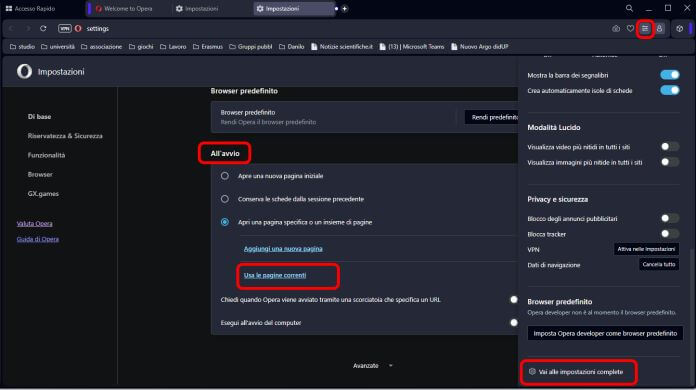Screen dimensions: 696x390
Task: Open the Lavoro bookmarks folder
Action: pyautogui.click(x=173, y=47)
